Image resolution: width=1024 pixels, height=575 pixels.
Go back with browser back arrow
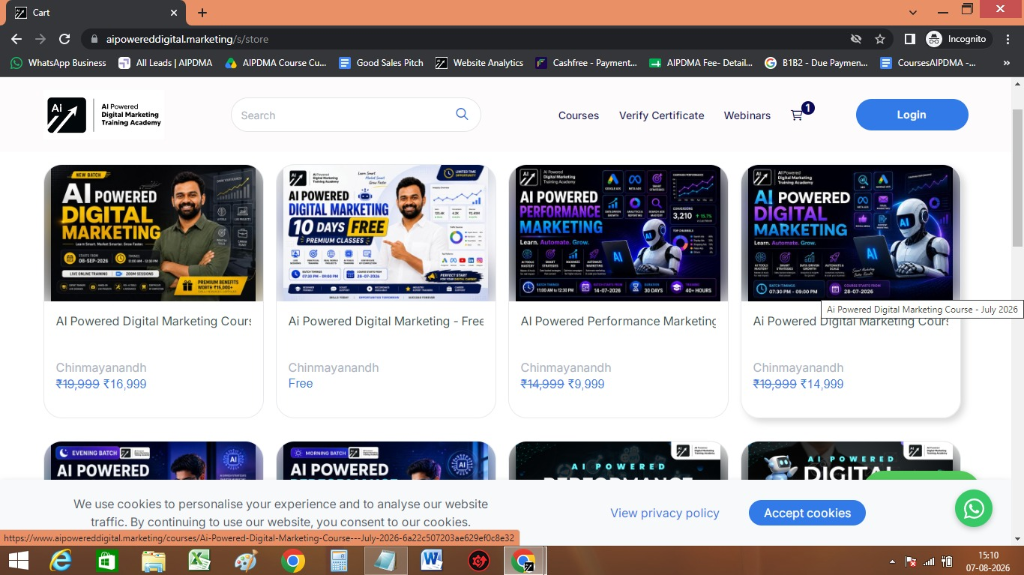pos(16,39)
